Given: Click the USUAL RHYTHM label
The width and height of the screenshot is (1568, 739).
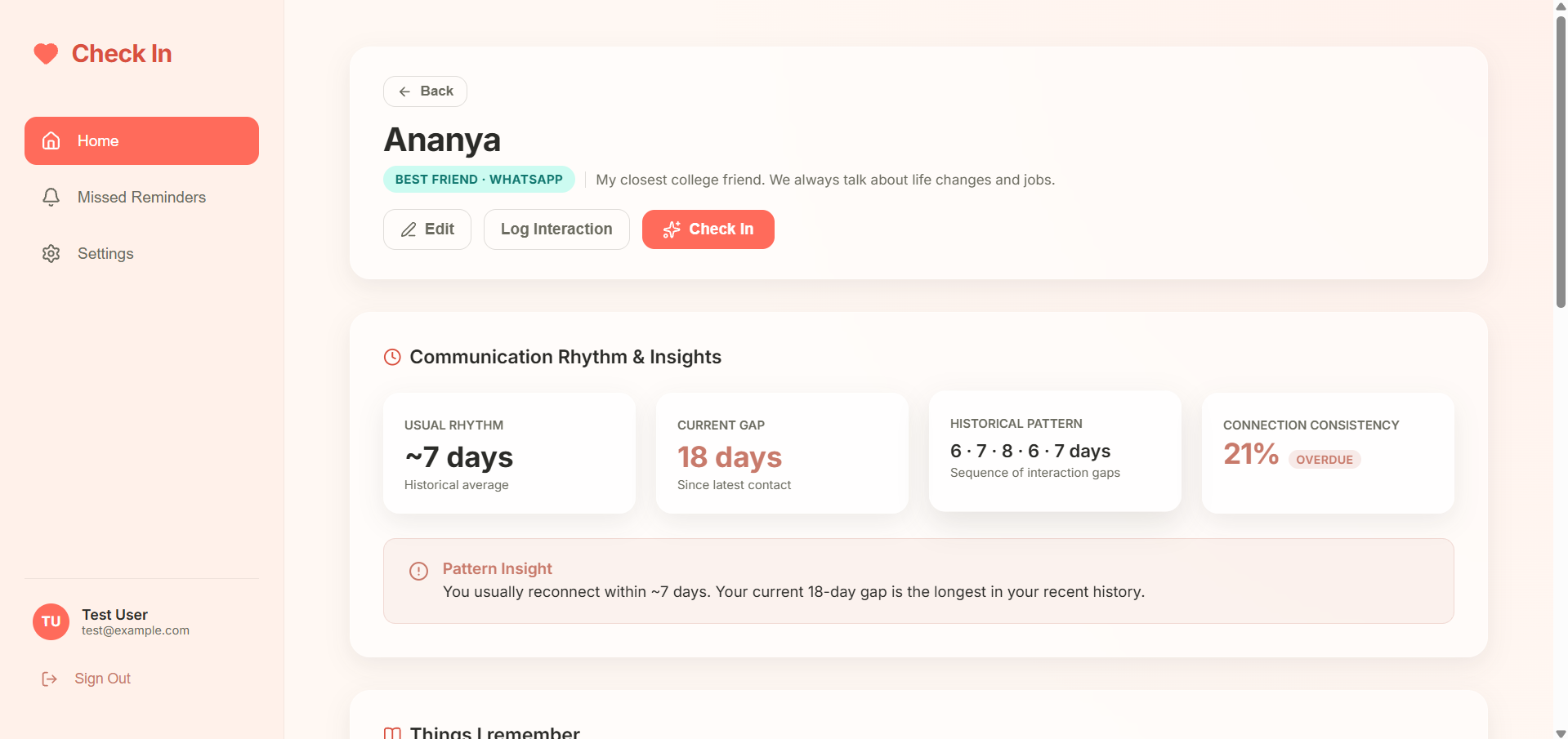Looking at the screenshot, I should point(453,425).
